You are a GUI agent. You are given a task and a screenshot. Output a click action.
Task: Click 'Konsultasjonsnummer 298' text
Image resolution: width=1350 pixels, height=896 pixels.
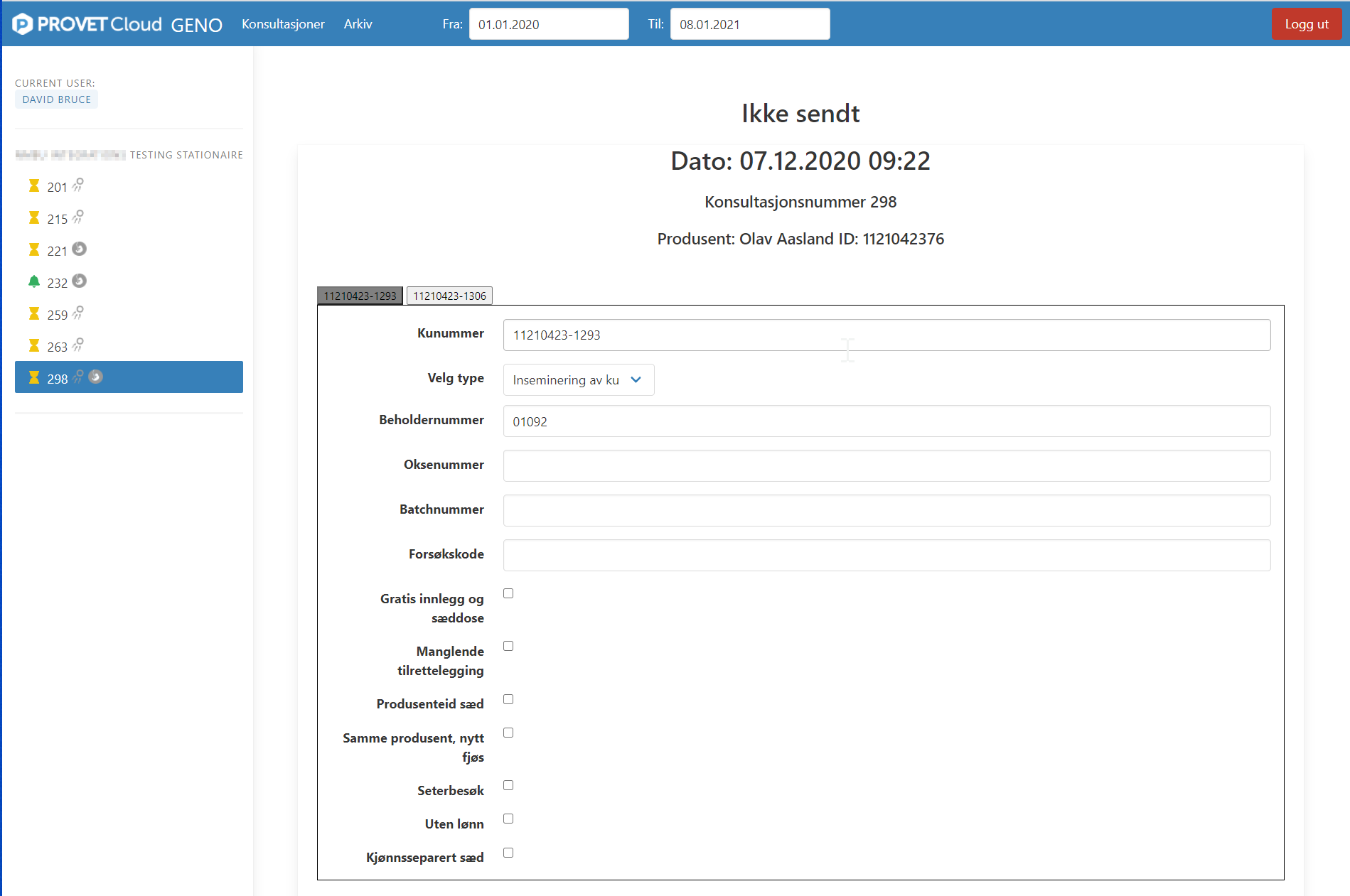[800, 202]
